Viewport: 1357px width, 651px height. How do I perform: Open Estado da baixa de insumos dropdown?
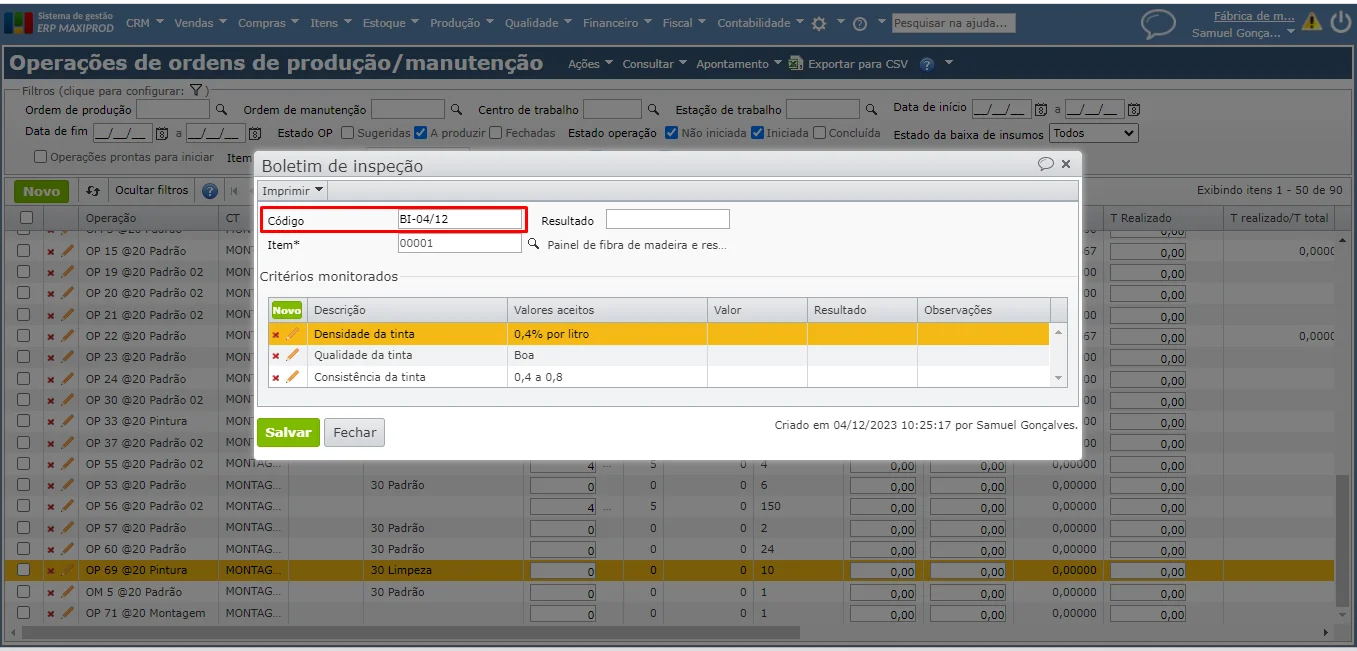pos(1094,133)
